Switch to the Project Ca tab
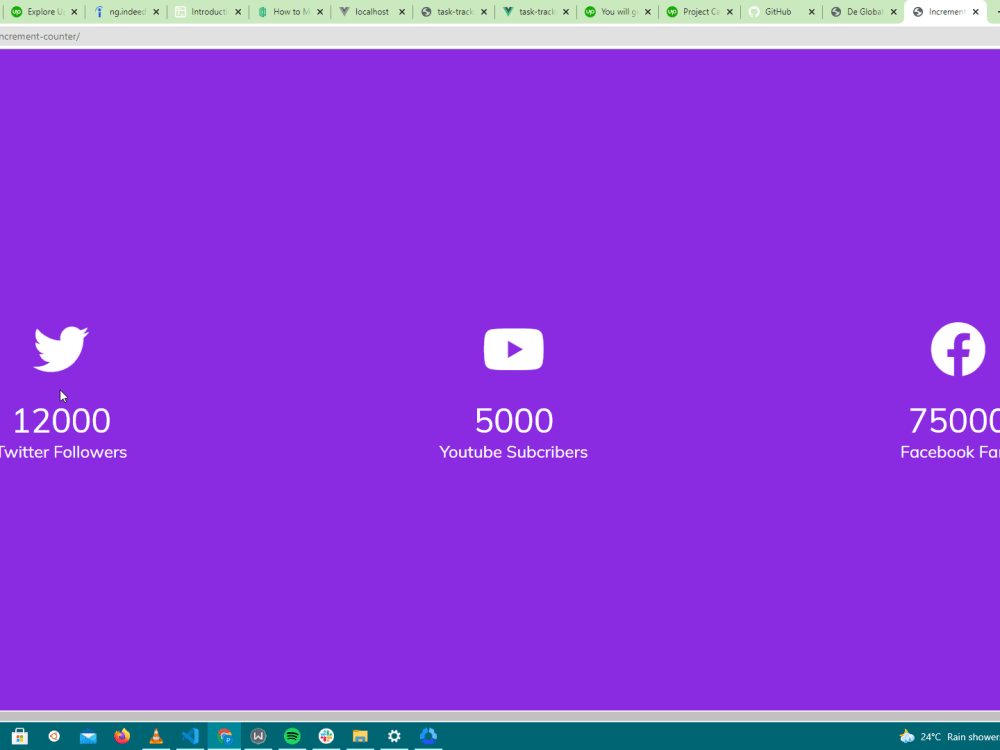The image size is (1000, 750). pyautogui.click(x=698, y=11)
